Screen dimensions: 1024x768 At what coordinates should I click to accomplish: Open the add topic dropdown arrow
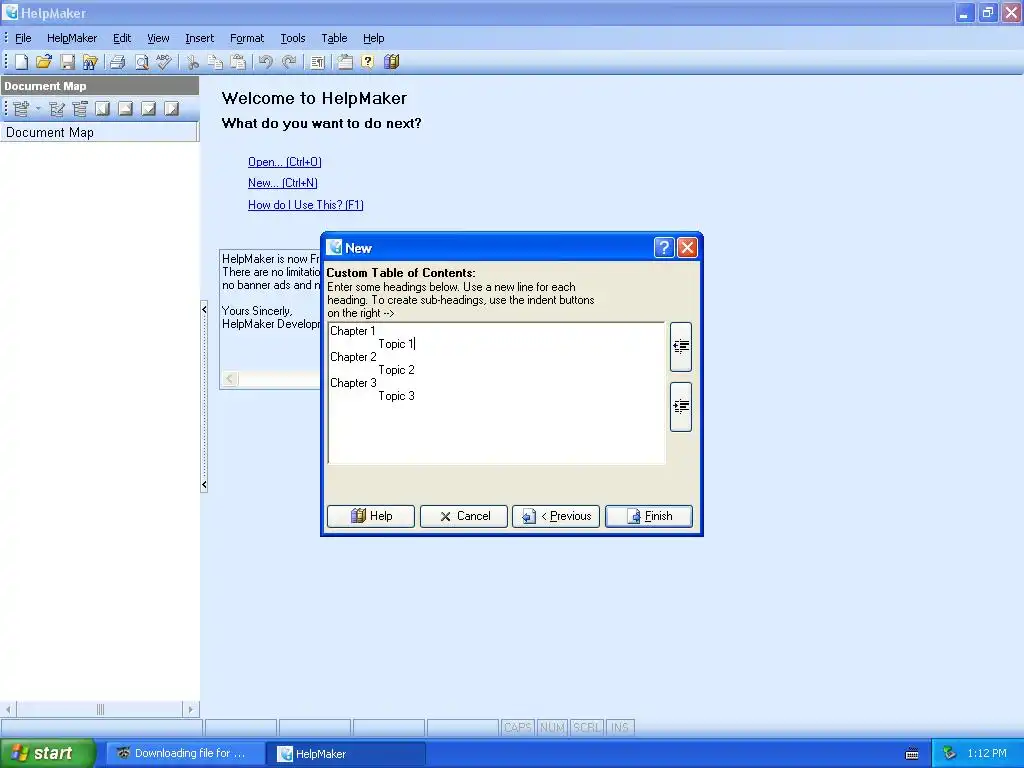(x=38, y=109)
